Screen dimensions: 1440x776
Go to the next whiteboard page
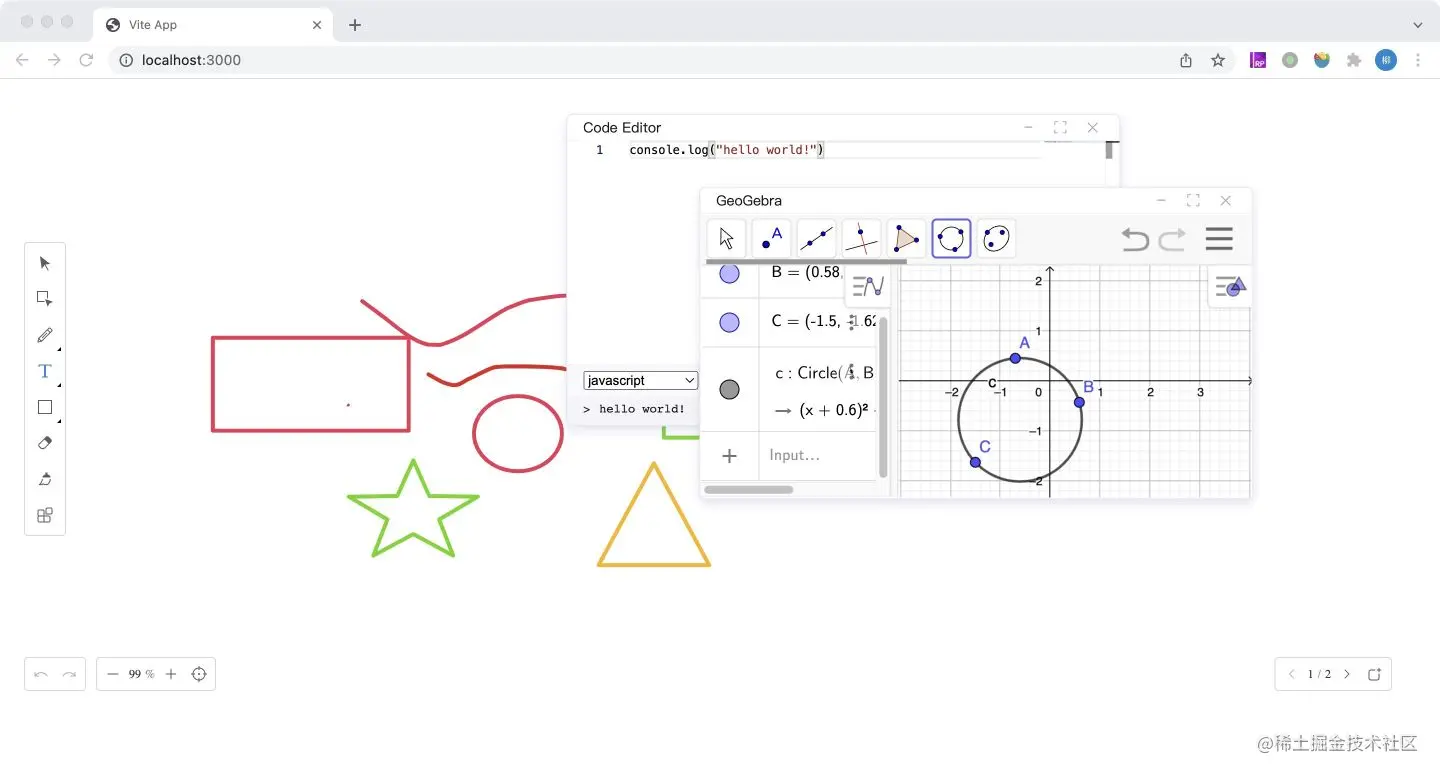coord(1347,674)
